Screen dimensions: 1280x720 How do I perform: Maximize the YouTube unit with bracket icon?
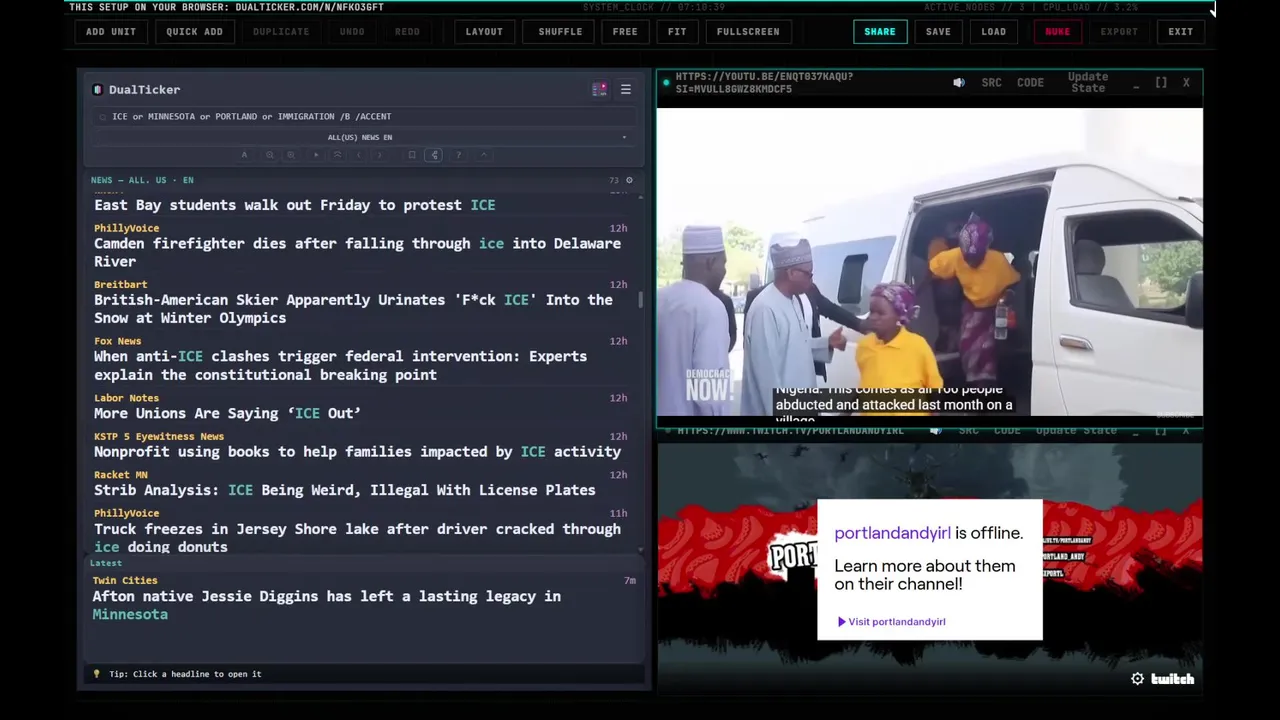pos(1161,83)
